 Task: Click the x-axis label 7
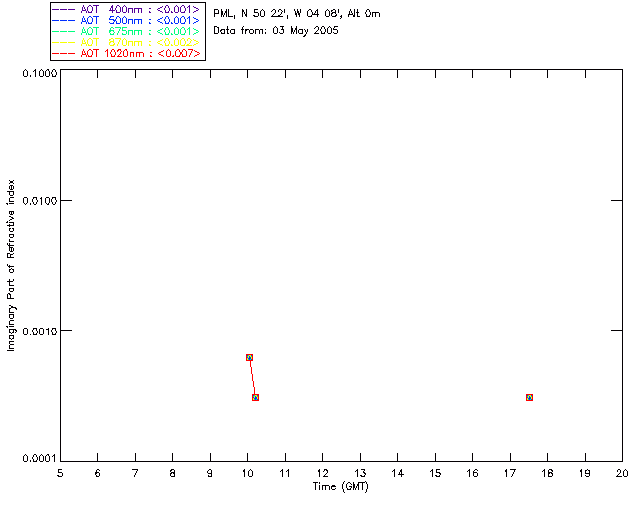pyautogui.click(x=135, y=473)
